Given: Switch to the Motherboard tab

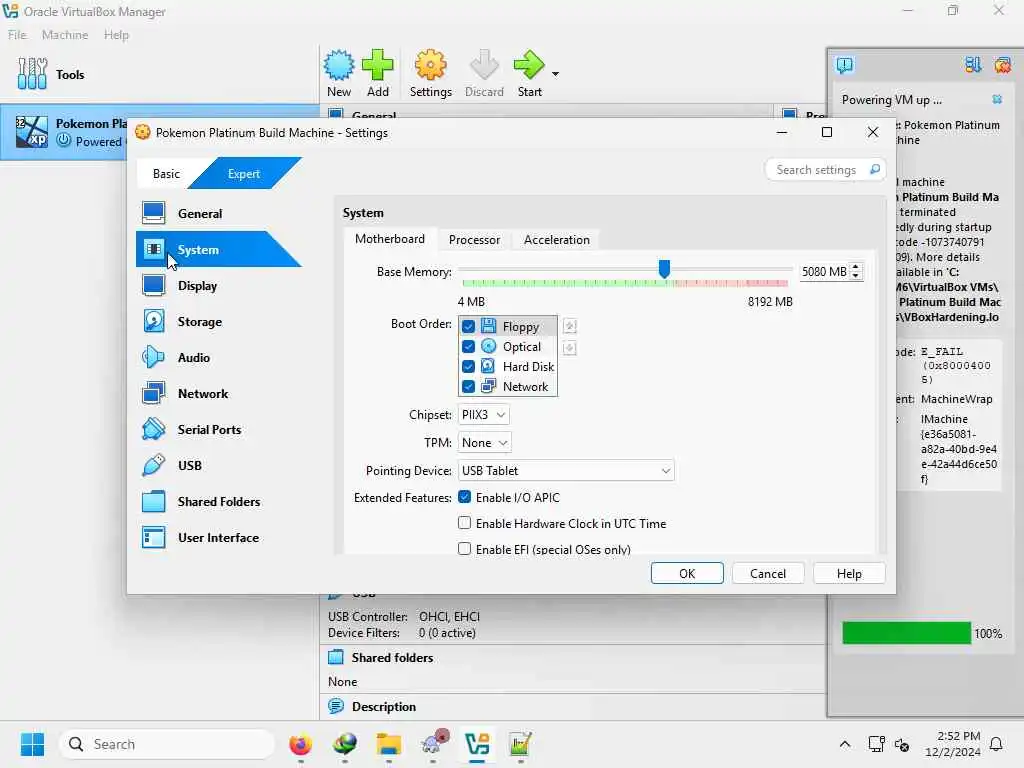Looking at the screenshot, I should pyautogui.click(x=390, y=239).
